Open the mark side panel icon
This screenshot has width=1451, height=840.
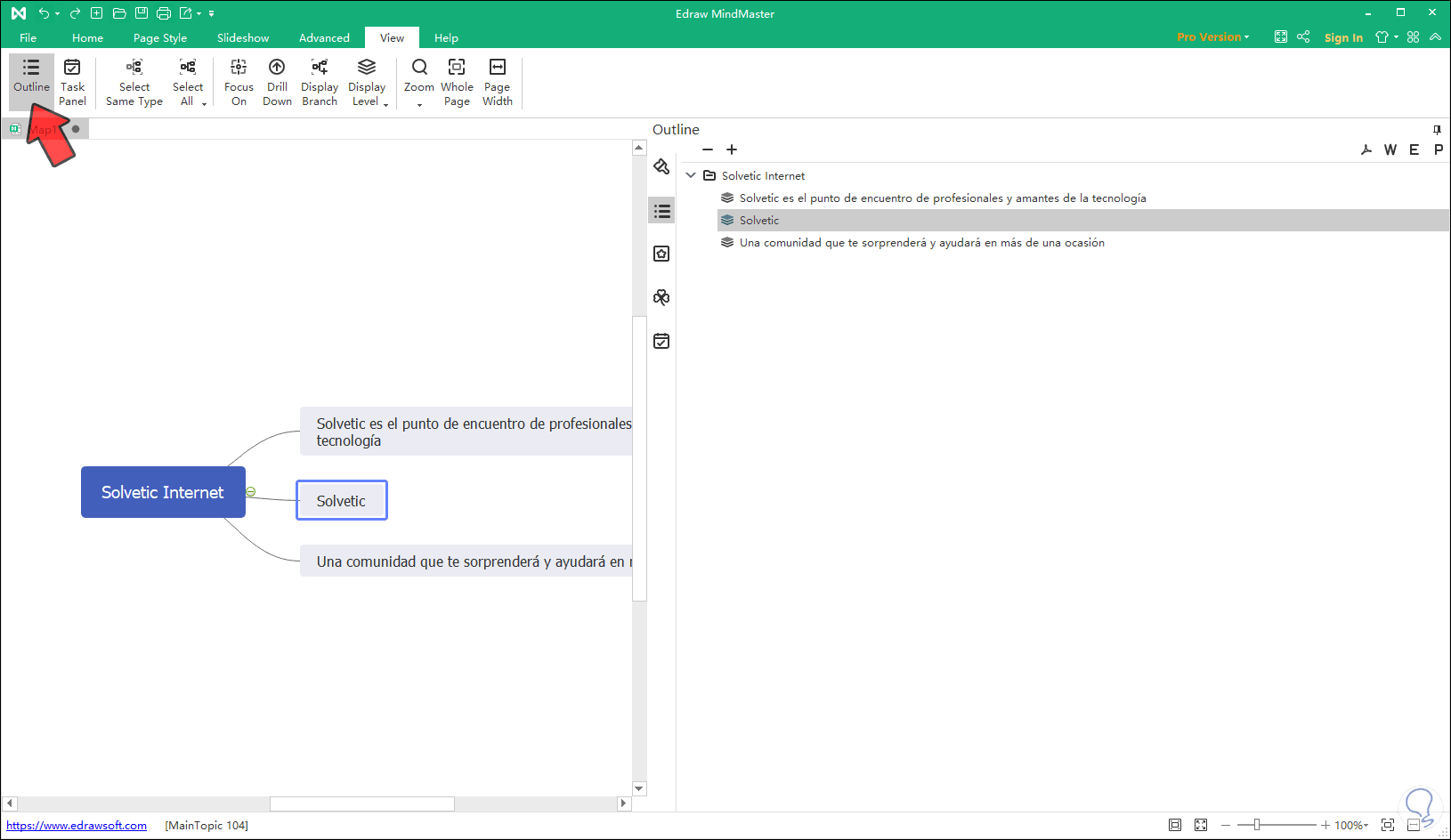pyautogui.click(x=661, y=254)
